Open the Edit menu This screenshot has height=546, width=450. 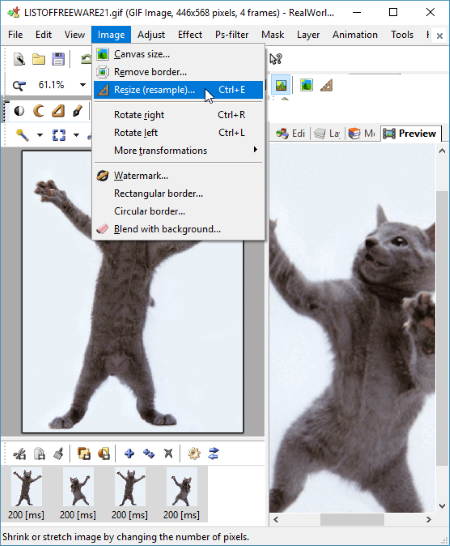tap(44, 34)
